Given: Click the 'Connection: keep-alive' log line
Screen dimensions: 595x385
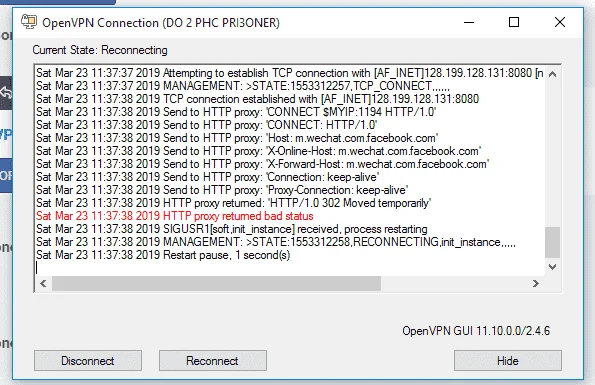Looking at the screenshot, I should [x=208, y=177].
